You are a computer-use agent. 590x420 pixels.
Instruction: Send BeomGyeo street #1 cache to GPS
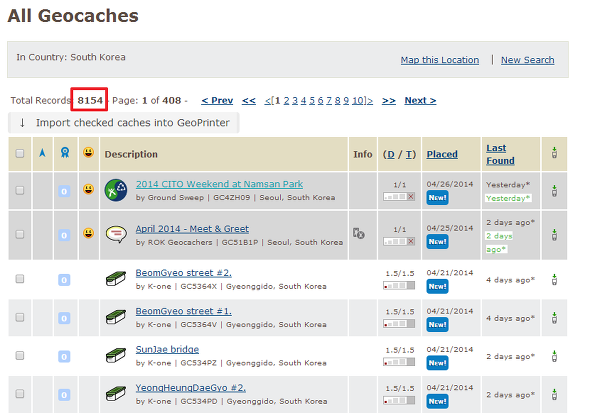pyautogui.click(x=554, y=318)
